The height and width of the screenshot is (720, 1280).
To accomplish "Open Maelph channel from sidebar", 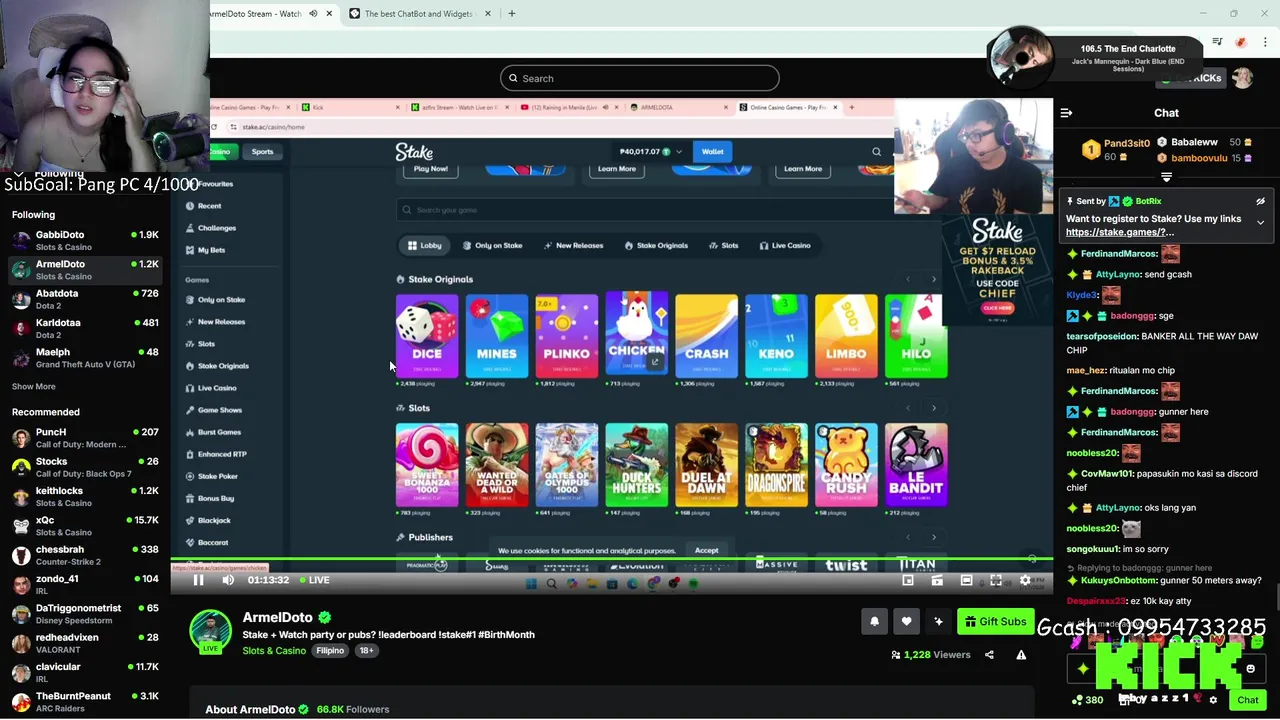I will click(85, 357).
